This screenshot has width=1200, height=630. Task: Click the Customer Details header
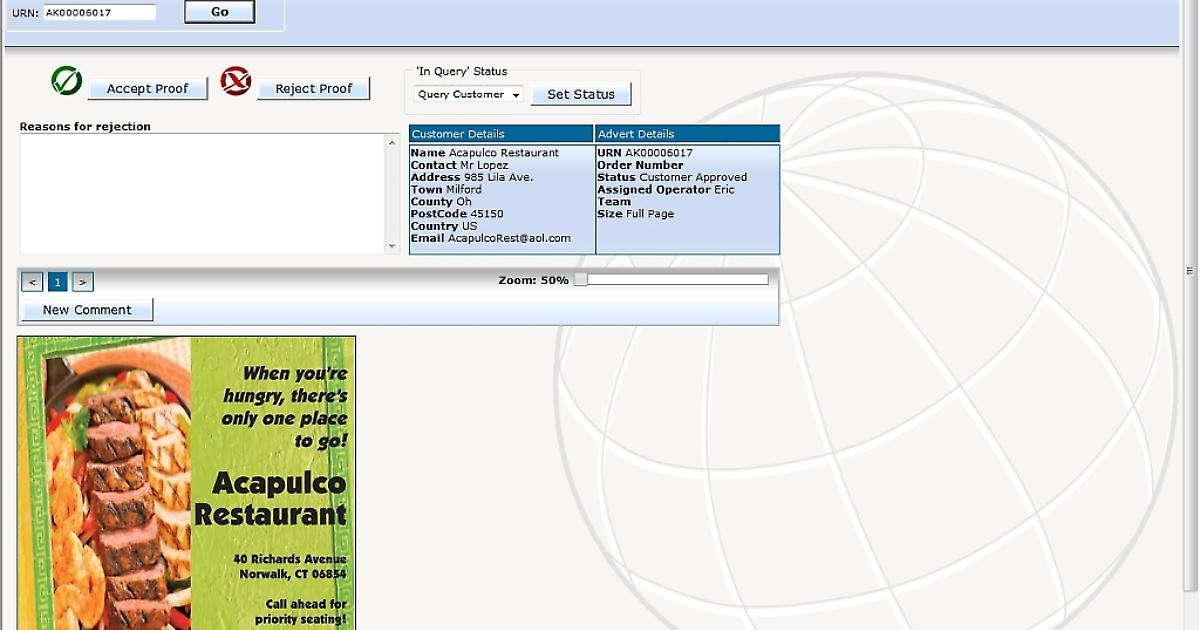click(501, 134)
